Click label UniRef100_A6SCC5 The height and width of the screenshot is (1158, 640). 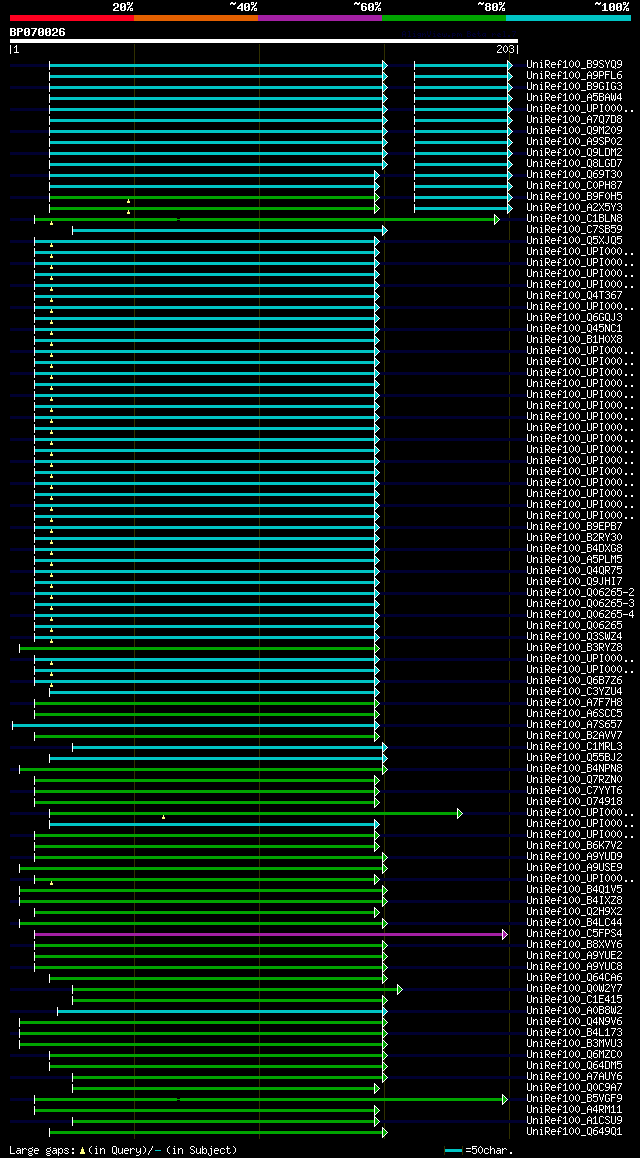click(x=574, y=713)
